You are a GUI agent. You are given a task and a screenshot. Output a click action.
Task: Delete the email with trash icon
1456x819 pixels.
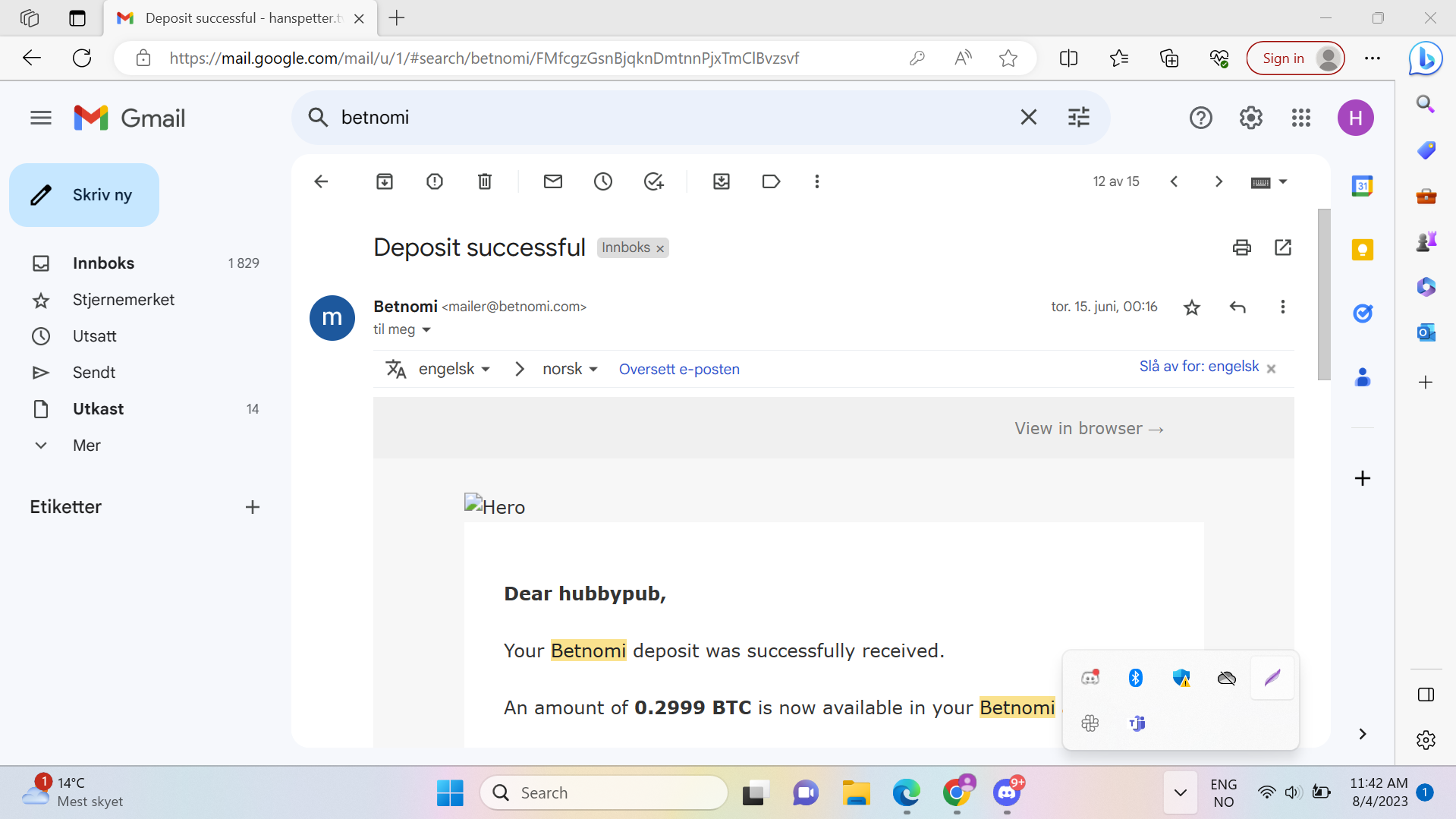pos(485,181)
